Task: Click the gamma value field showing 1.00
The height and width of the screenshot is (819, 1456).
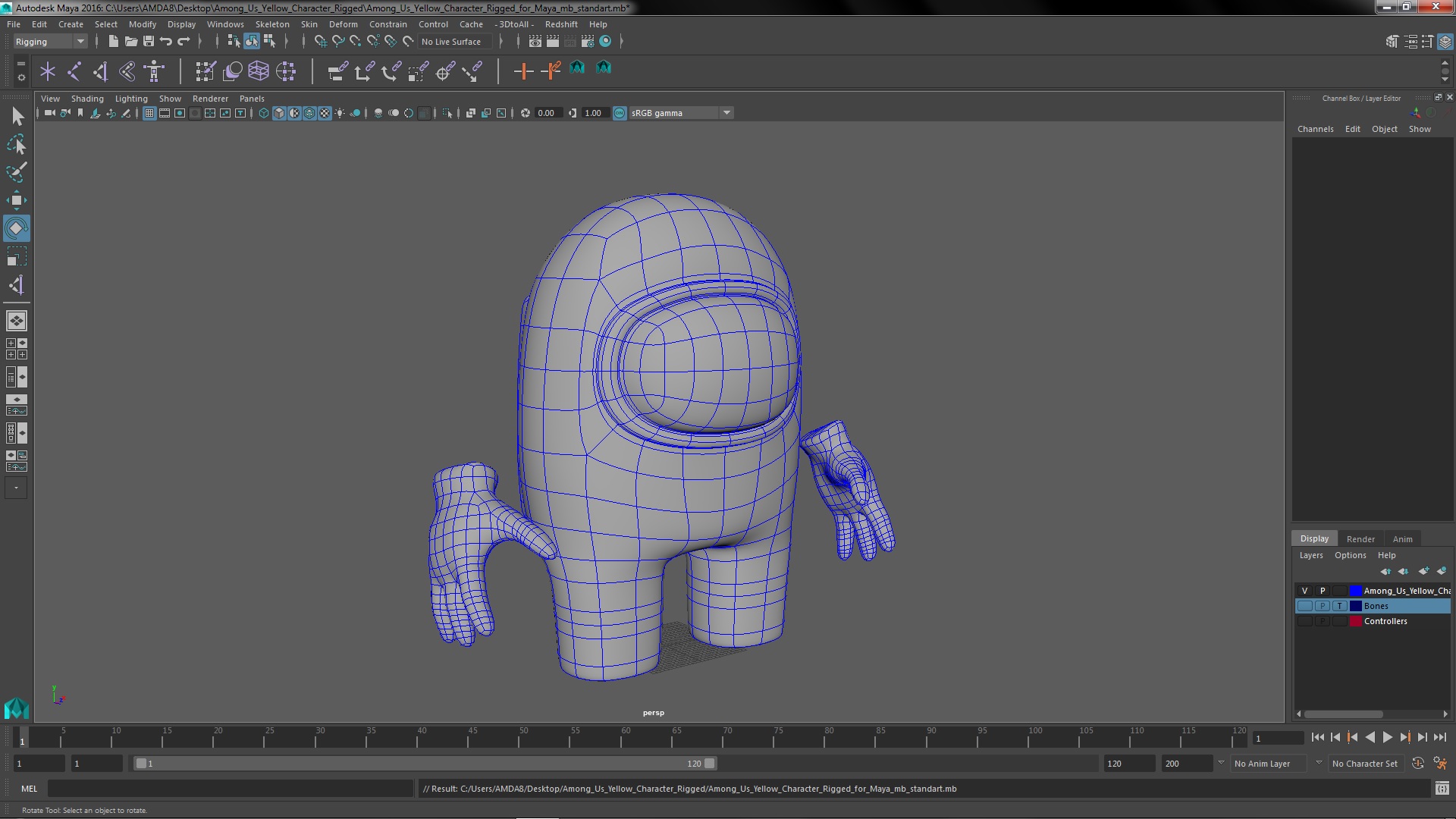Action: (x=594, y=113)
